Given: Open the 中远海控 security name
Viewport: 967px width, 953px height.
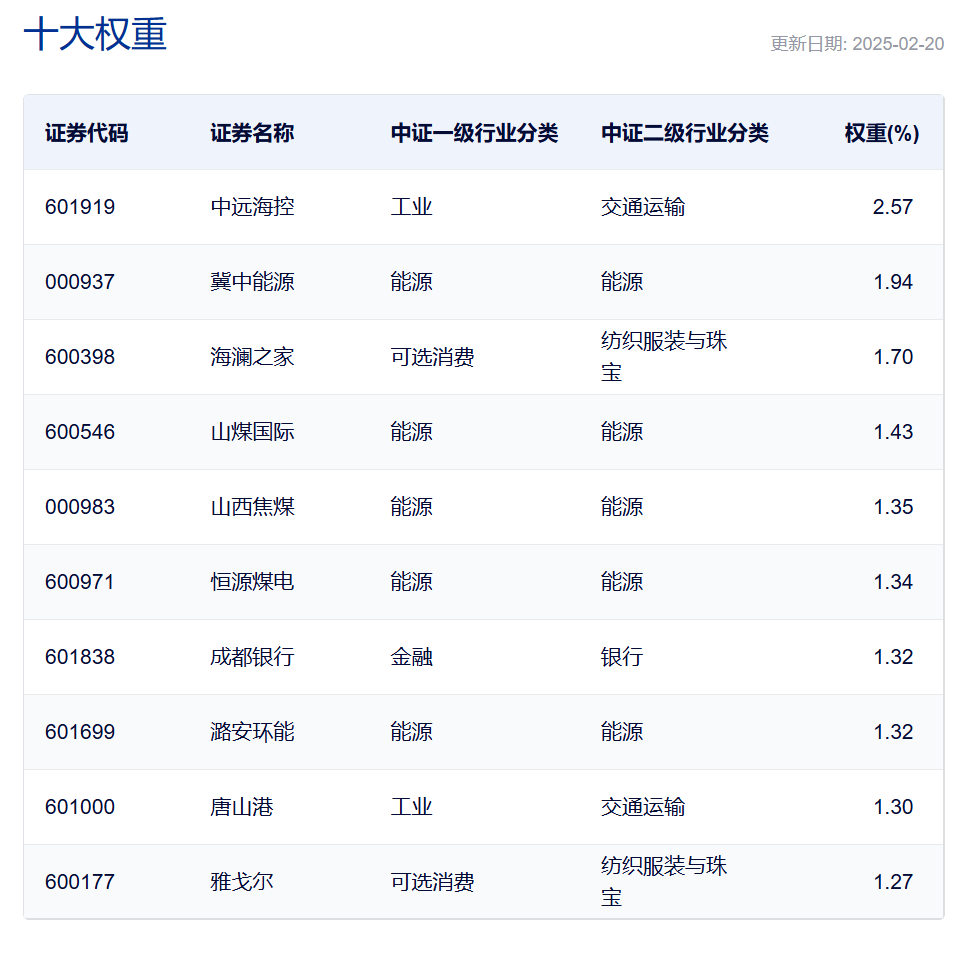Looking at the screenshot, I should (252, 207).
